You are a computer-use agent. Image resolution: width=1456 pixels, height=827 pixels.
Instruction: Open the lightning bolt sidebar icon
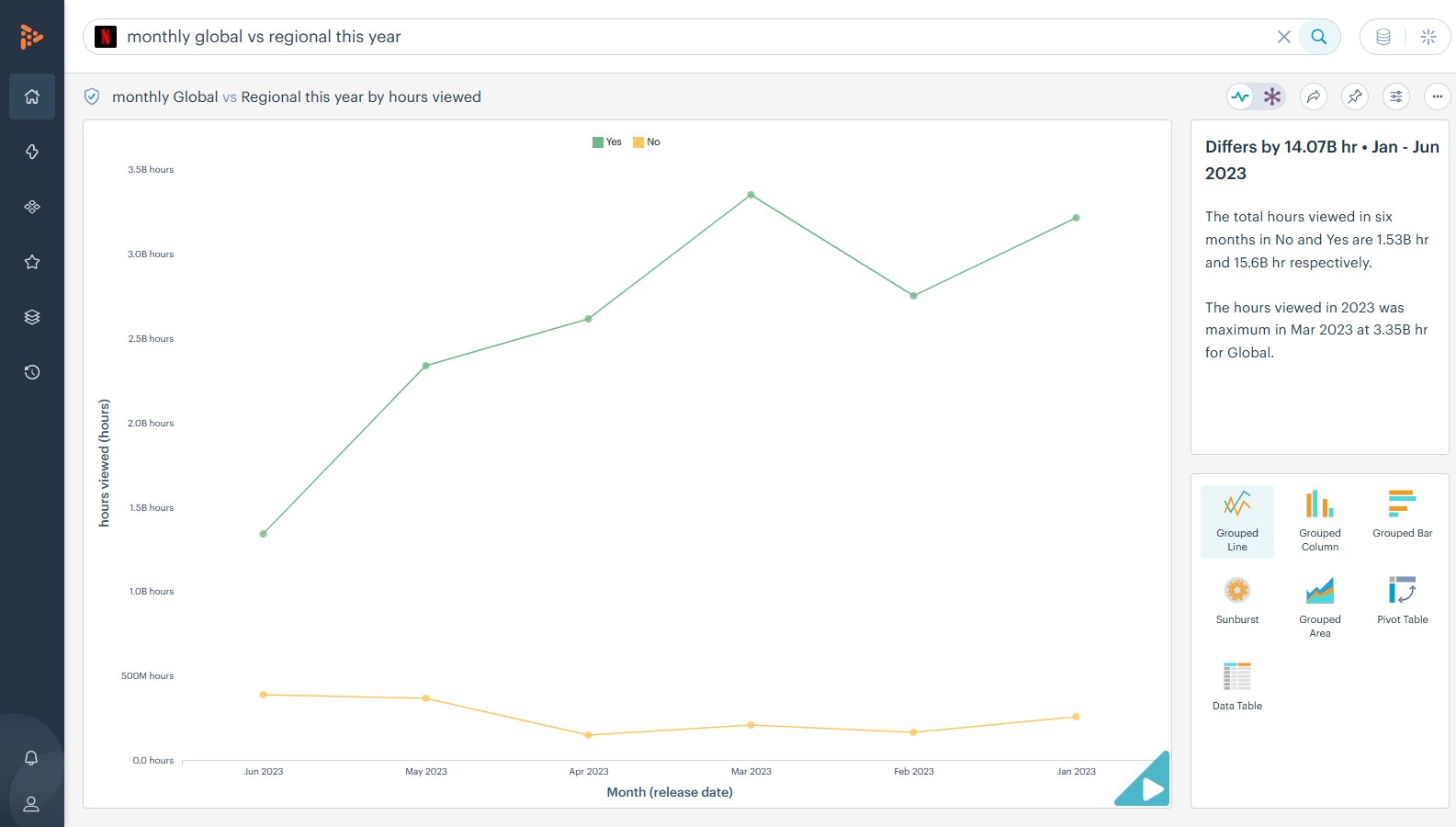32,152
